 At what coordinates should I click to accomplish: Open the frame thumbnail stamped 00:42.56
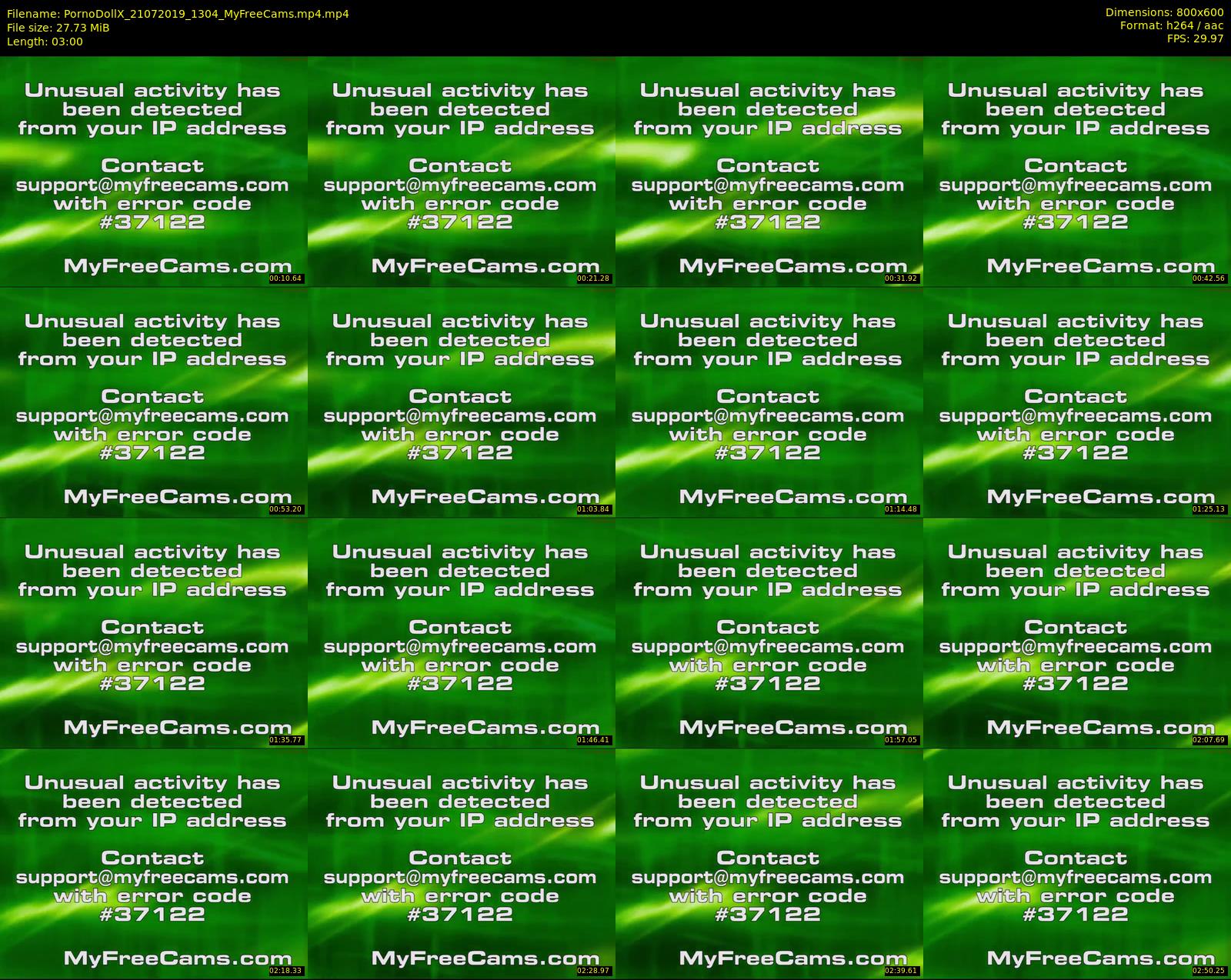[x=1077, y=172]
